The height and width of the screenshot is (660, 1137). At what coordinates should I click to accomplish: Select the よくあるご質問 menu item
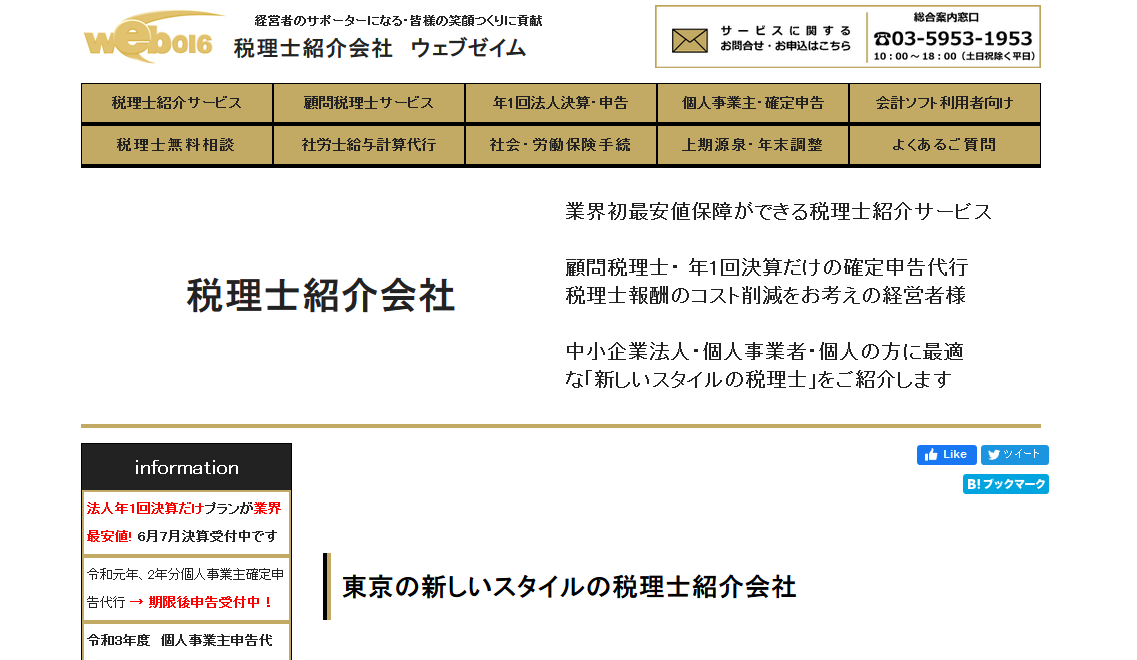pyautogui.click(x=945, y=145)
